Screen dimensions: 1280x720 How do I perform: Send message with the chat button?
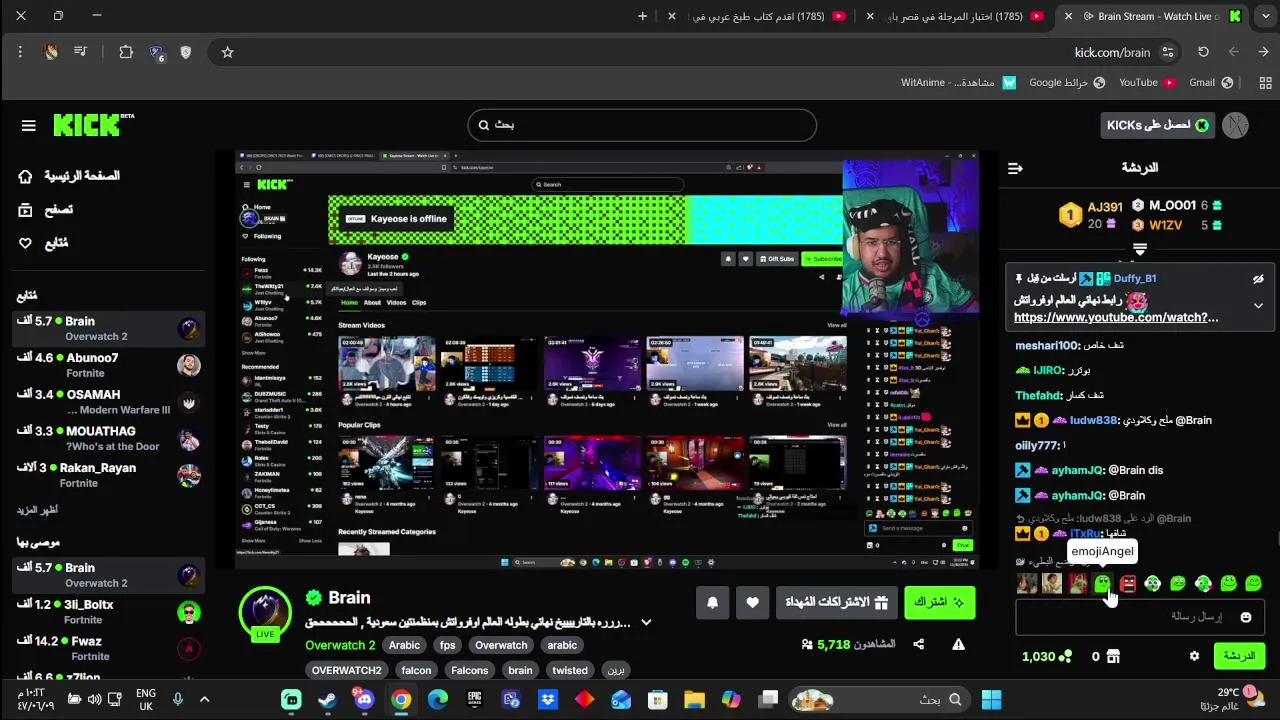(x=1239, y=656)
